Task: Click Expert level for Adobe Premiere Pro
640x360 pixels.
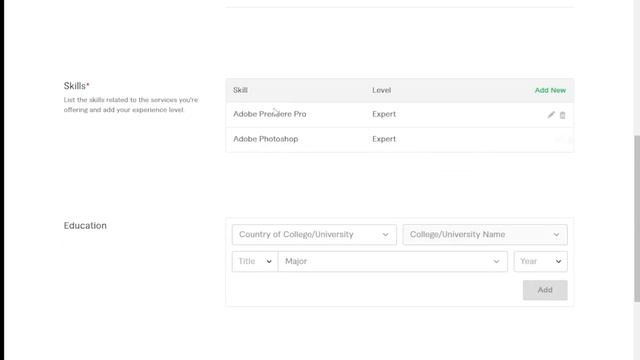Action: pyautogui.click(x=384, y=114)
